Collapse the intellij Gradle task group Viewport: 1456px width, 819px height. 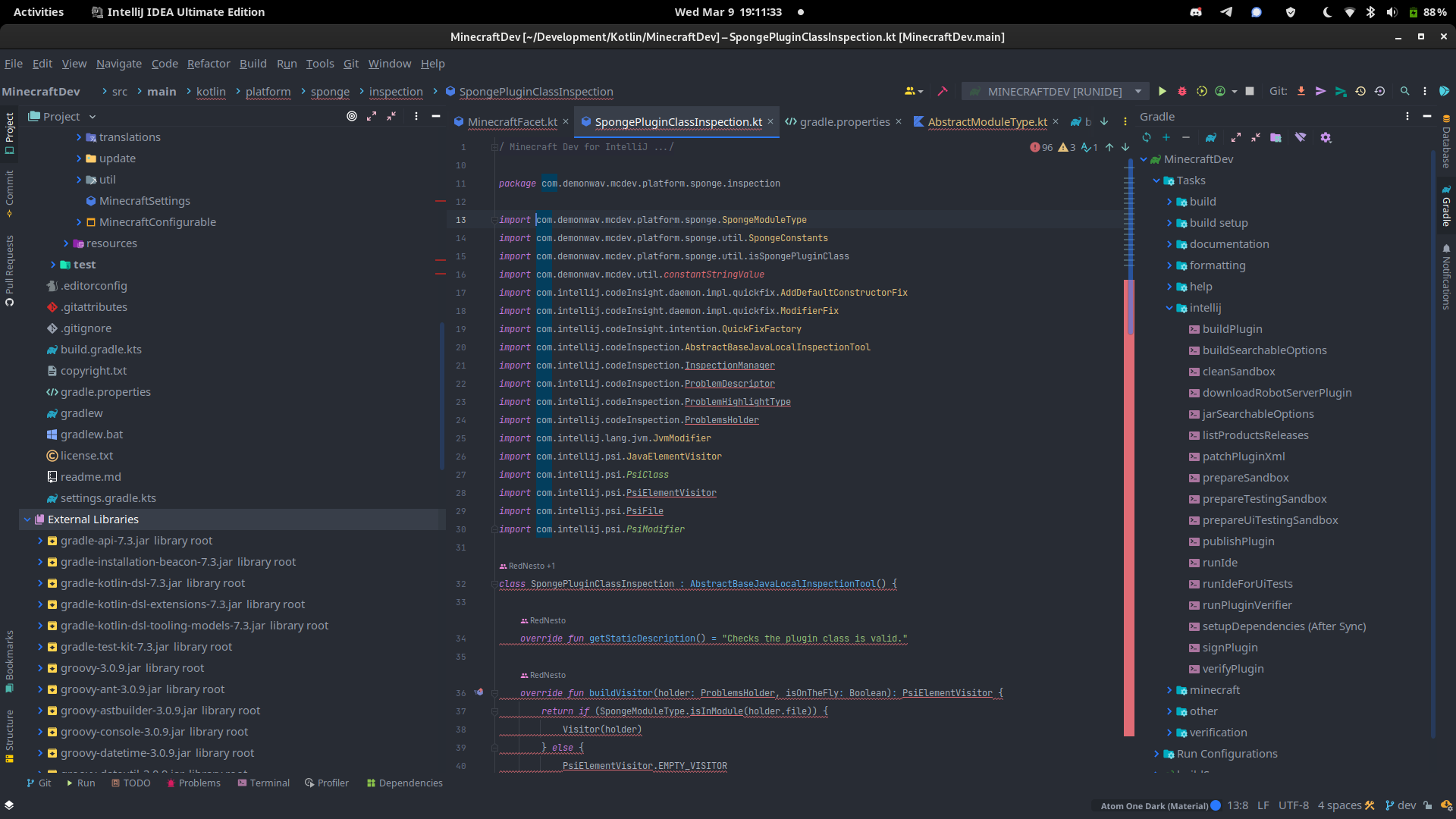pos(1169,308)
